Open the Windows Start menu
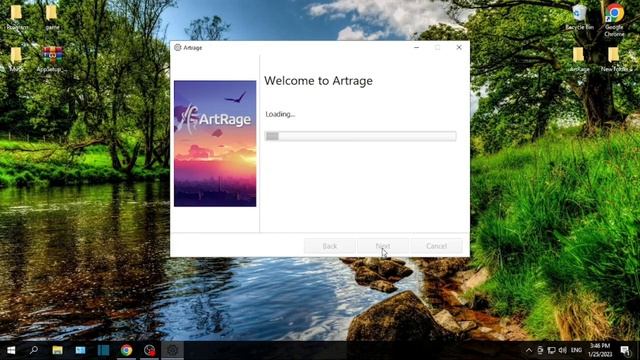This screenshot has height=360, width=640. (x=11, y=350)
